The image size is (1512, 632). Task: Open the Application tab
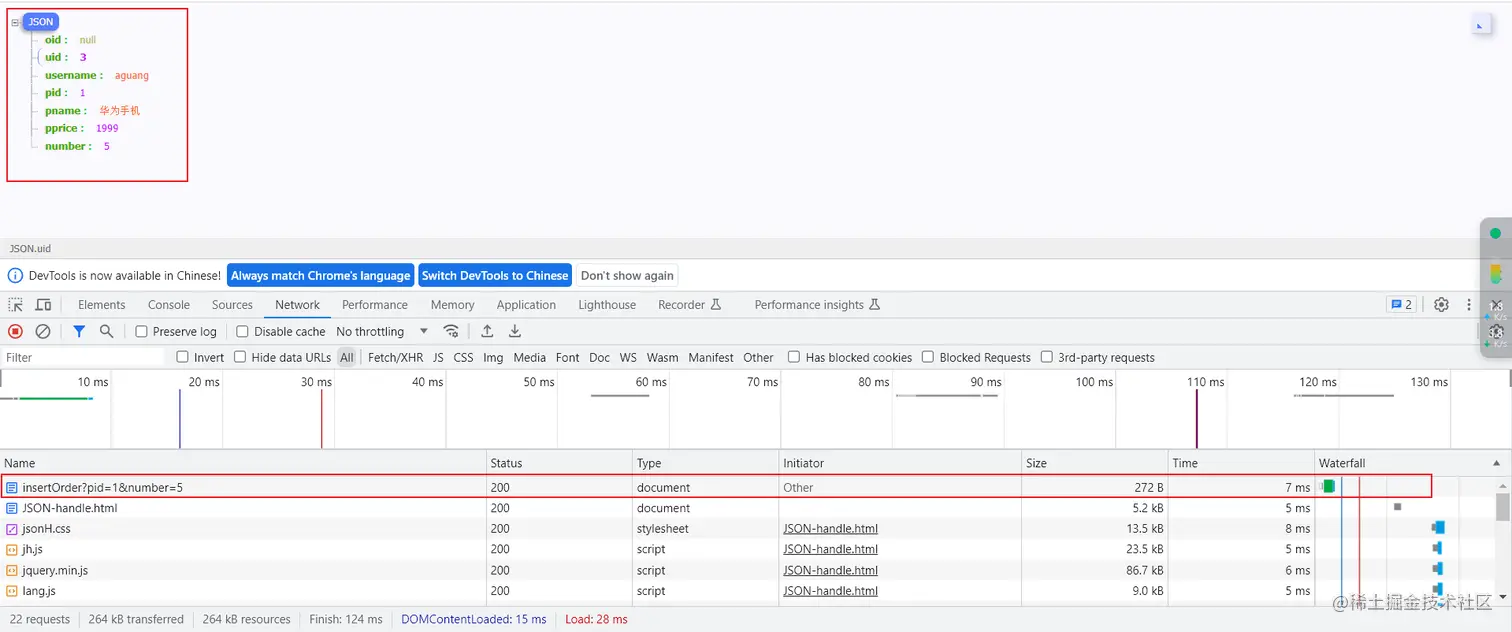click(x=526, y=305)
